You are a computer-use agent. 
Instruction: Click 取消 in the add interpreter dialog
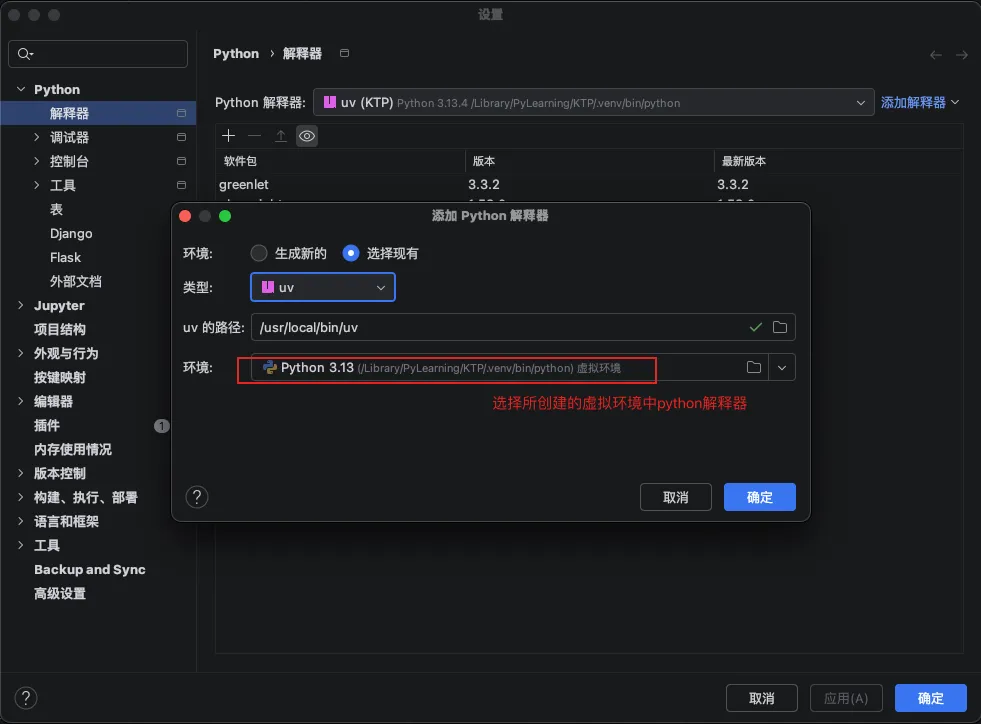675,497
